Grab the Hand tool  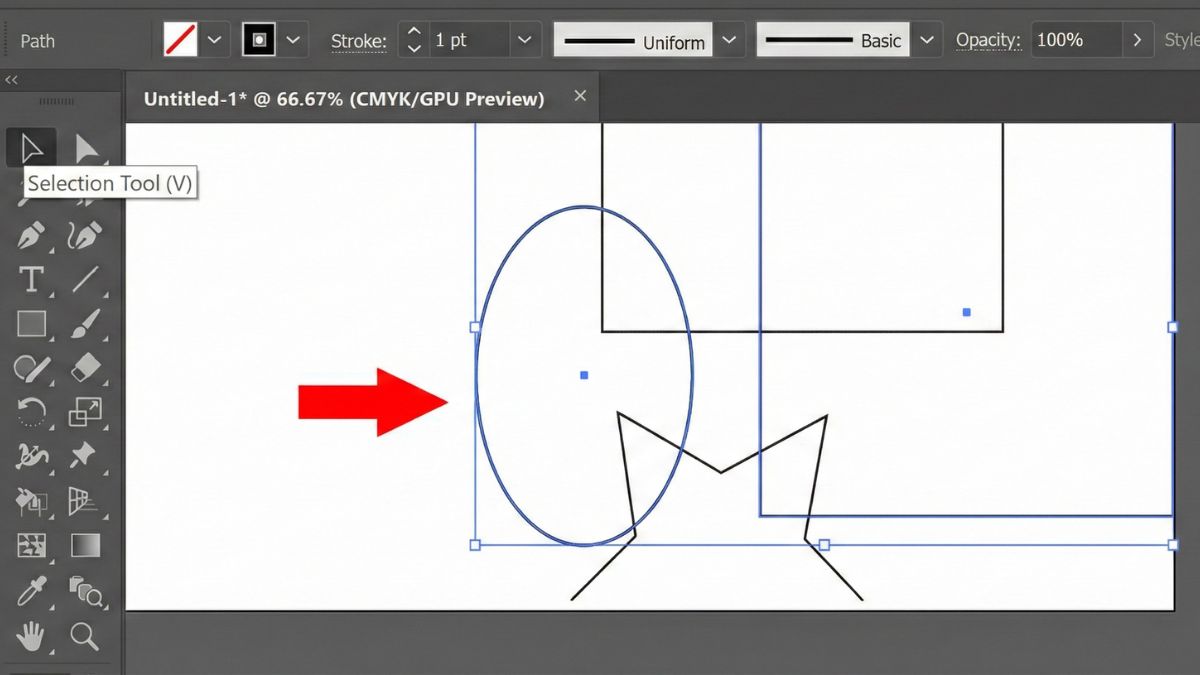click(30, 635)
